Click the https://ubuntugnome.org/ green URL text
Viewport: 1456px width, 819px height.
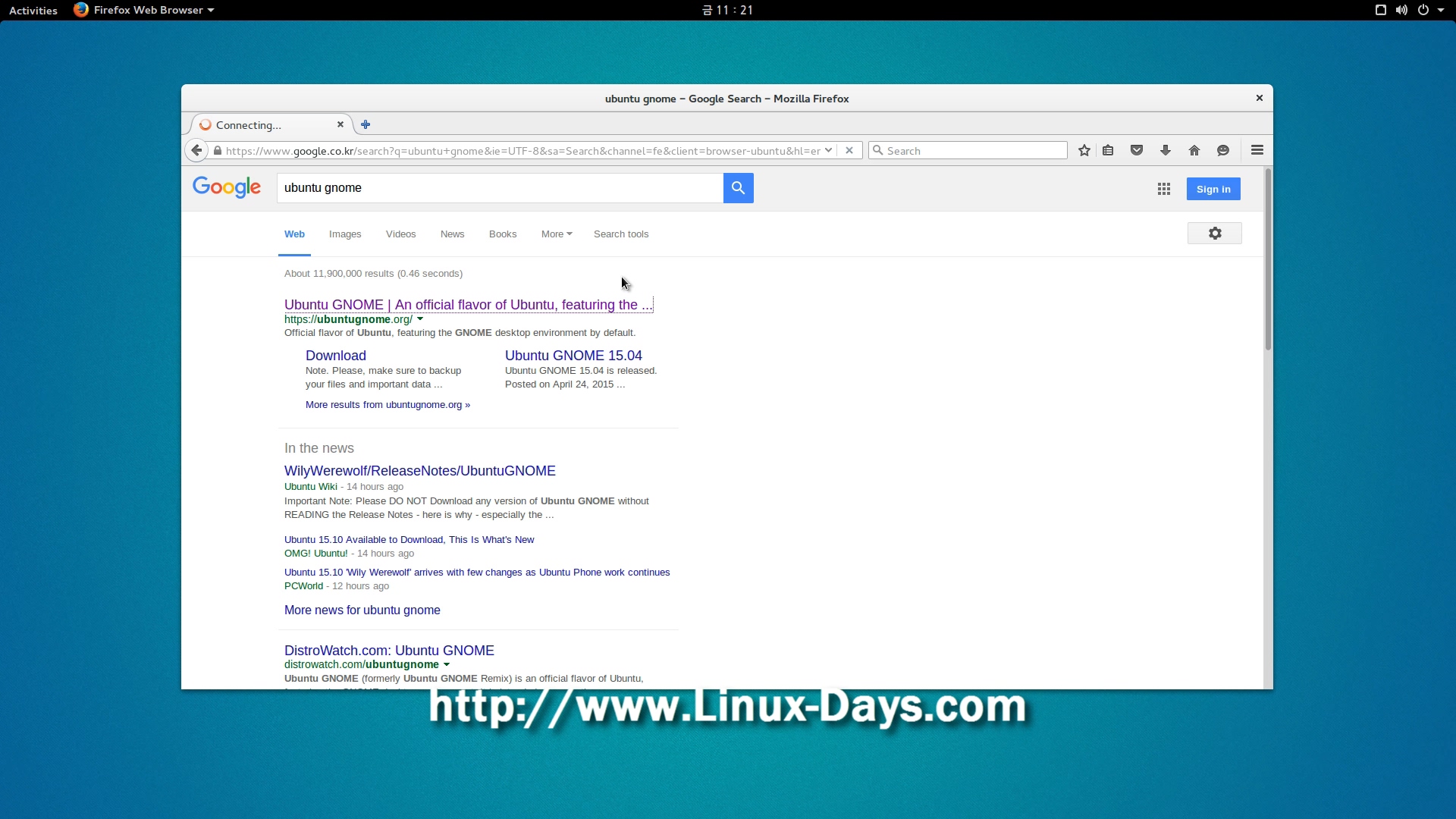point(348,319)
